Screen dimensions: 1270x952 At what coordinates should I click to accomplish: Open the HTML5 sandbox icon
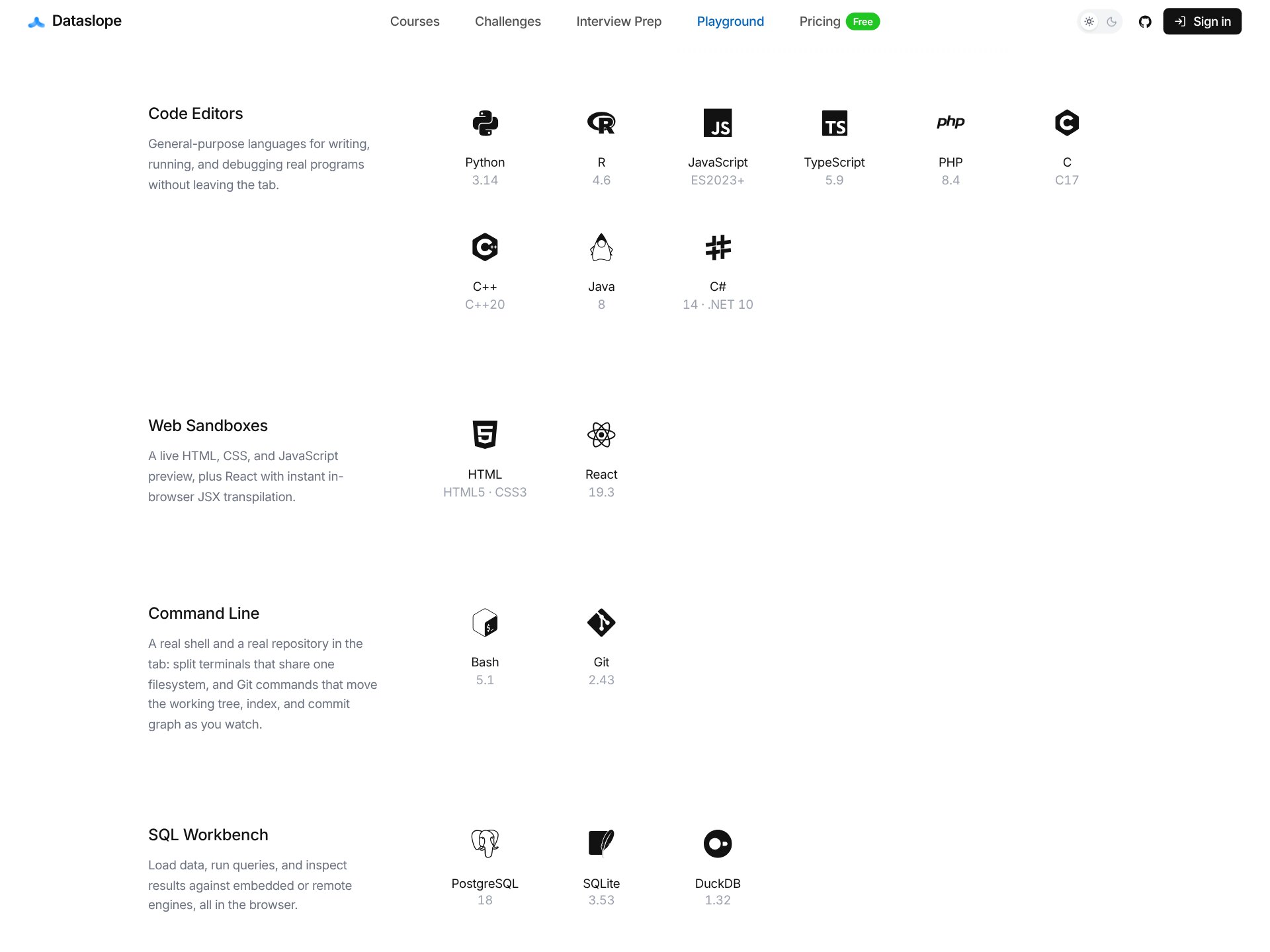coord(485,435)
